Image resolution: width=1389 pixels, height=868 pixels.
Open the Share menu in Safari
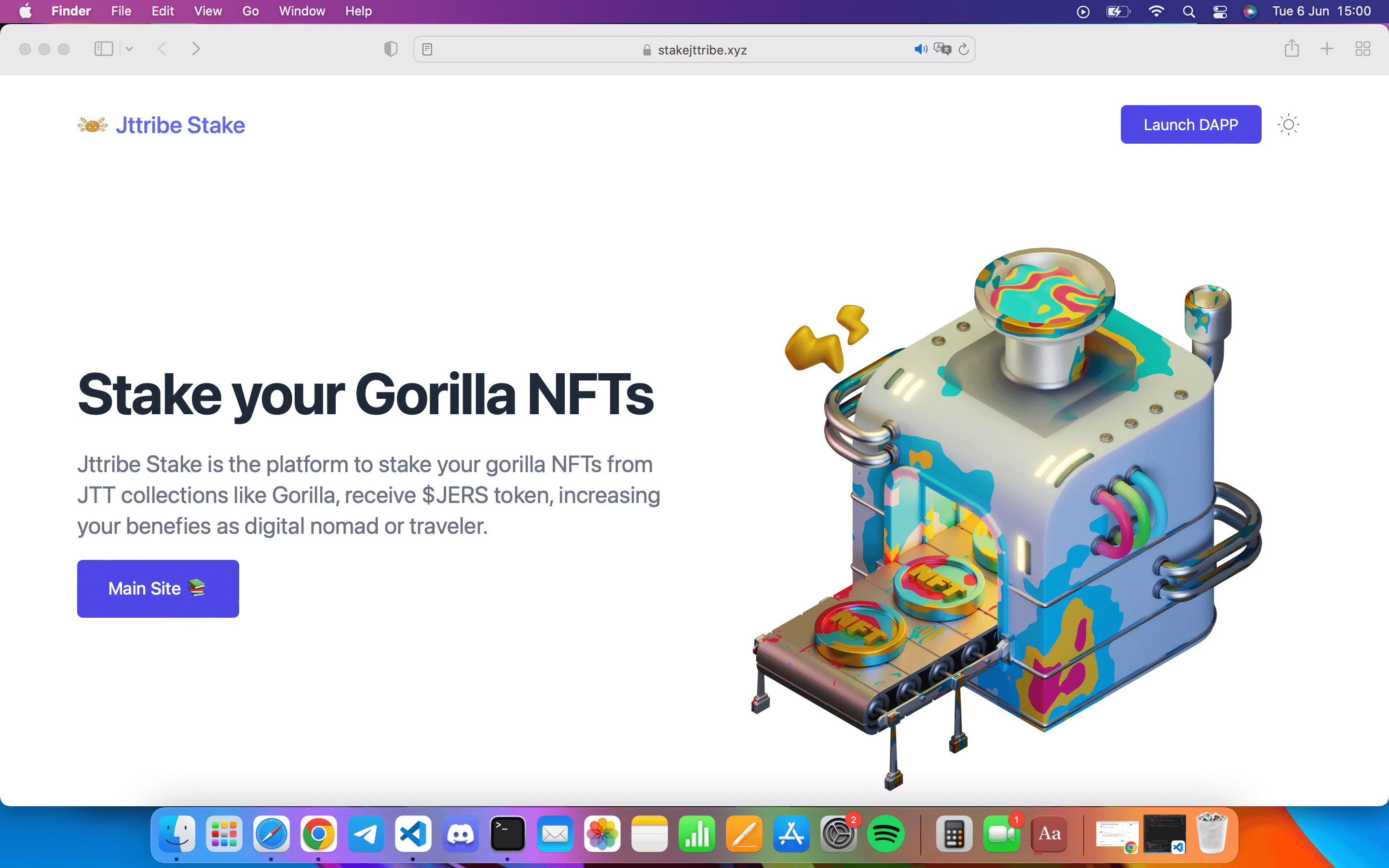[x=1292, y=48]
